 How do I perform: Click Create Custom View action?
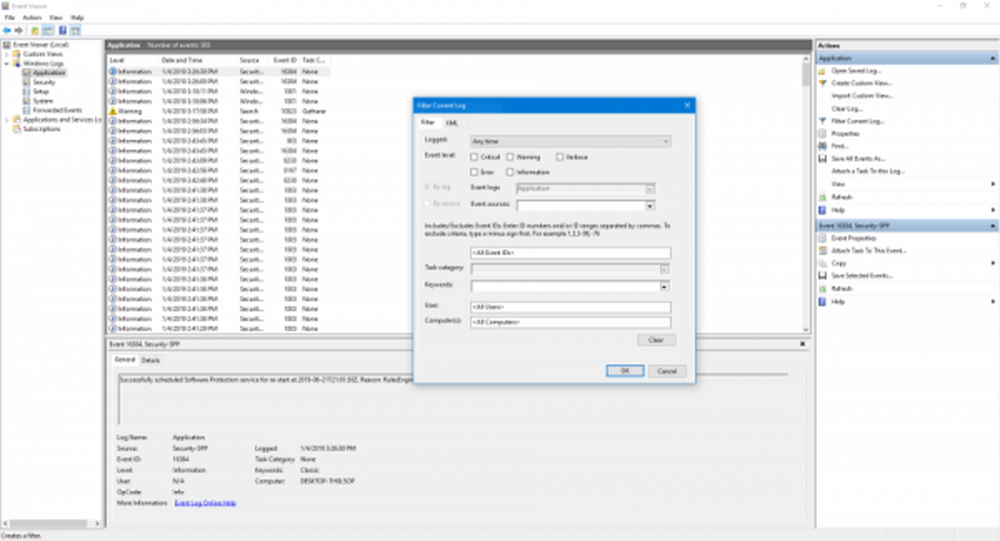tap(862, 83)
